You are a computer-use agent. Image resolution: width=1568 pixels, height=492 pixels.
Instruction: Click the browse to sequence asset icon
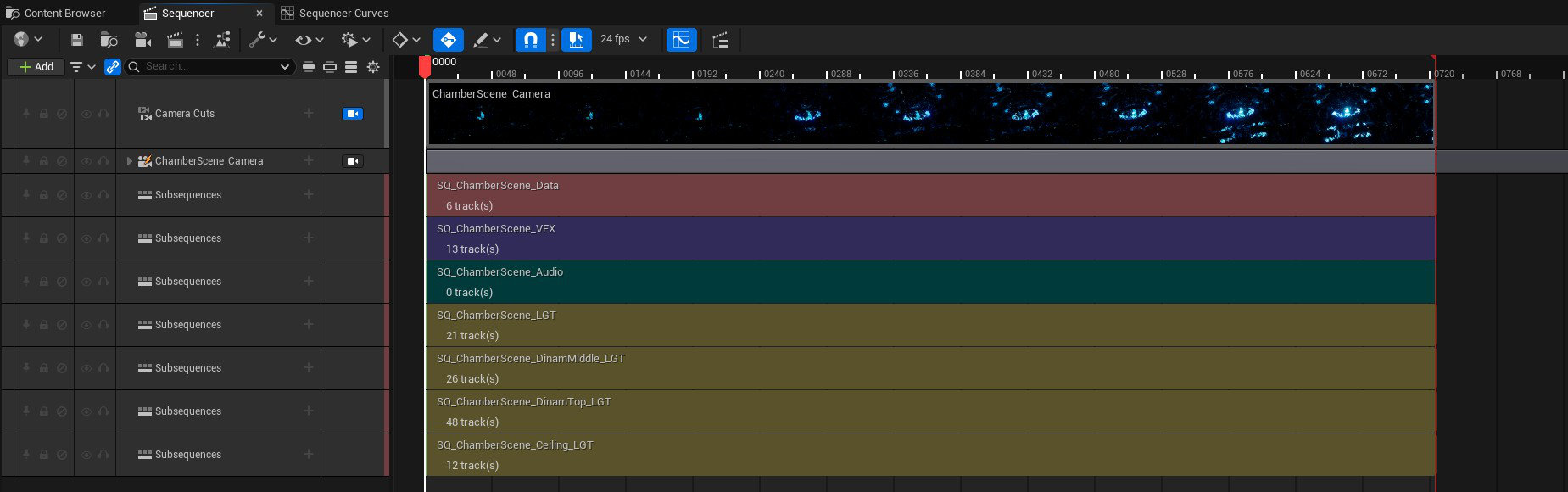(109, 40)
